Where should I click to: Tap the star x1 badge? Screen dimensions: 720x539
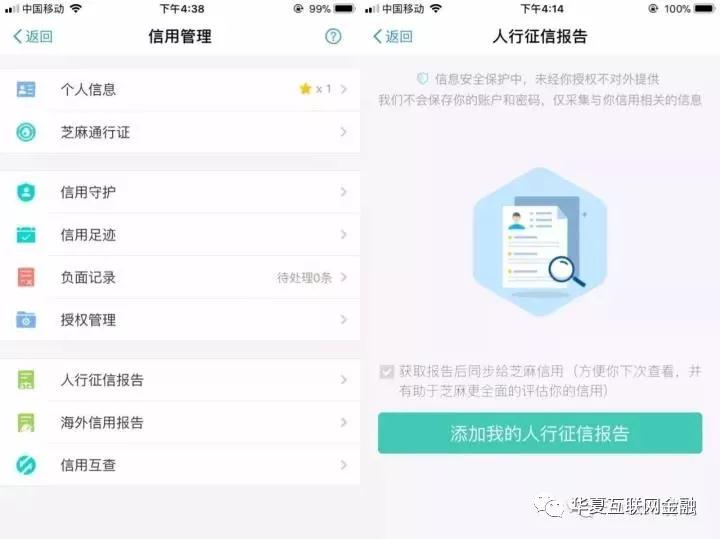click(x=315, y=89)
